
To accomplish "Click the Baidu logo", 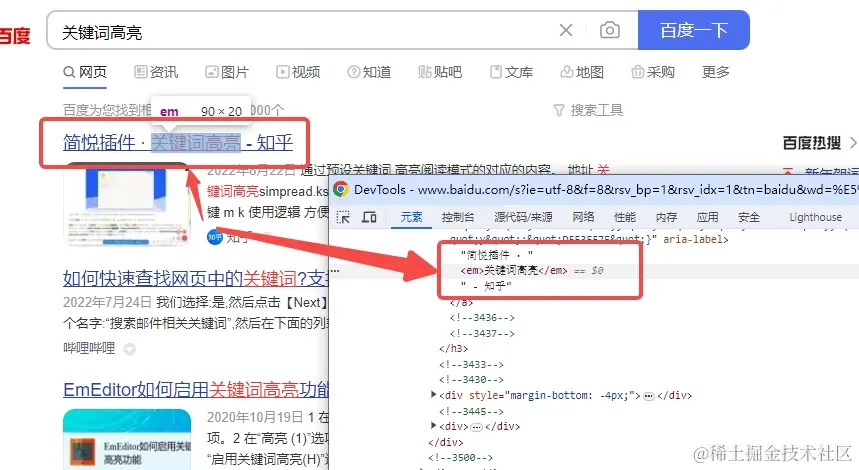I will tap(15, 36).
